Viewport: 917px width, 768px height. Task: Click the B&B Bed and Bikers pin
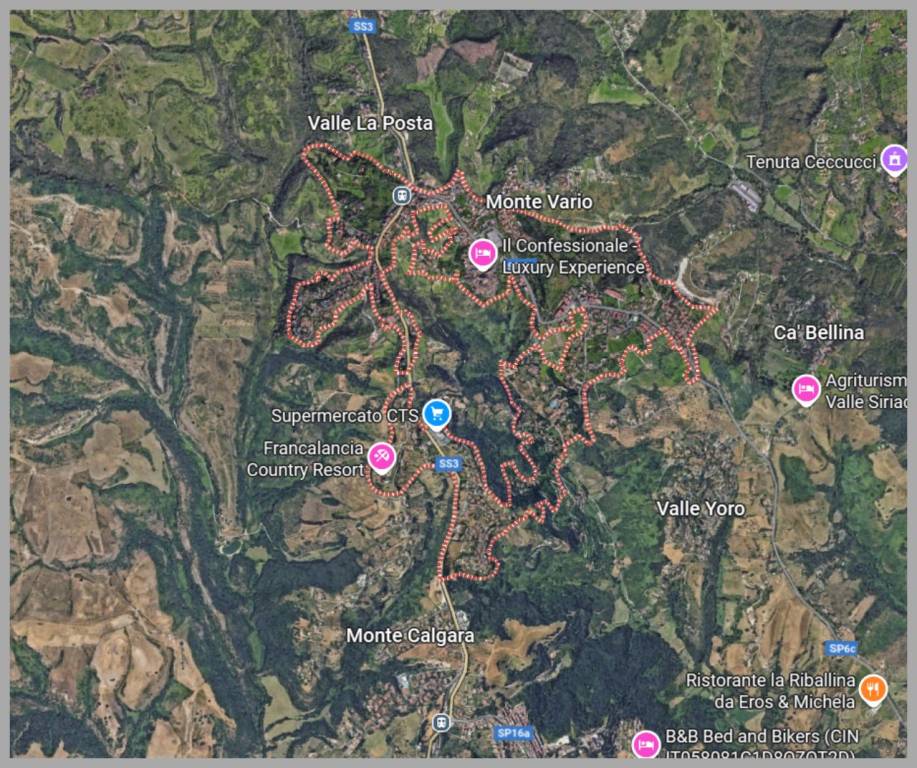click(x=646, y=744)
